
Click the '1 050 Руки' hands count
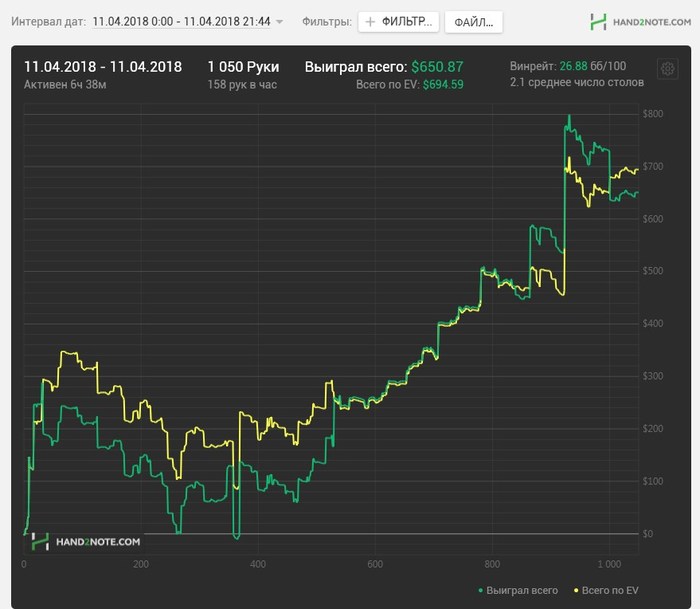click(x=243, y=67)
